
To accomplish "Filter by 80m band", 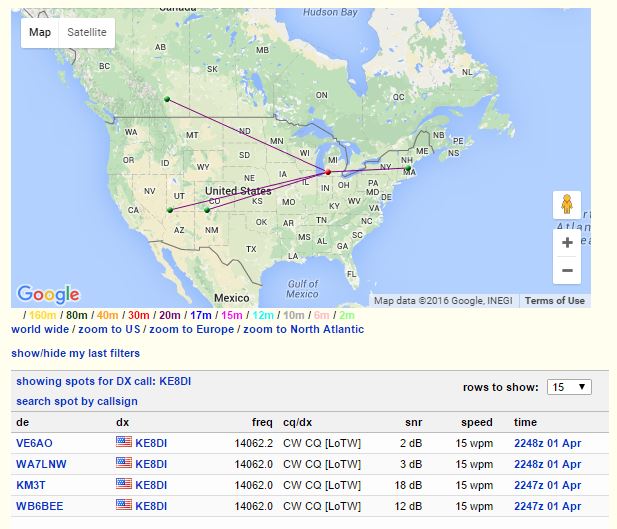I will pos(76,315).
